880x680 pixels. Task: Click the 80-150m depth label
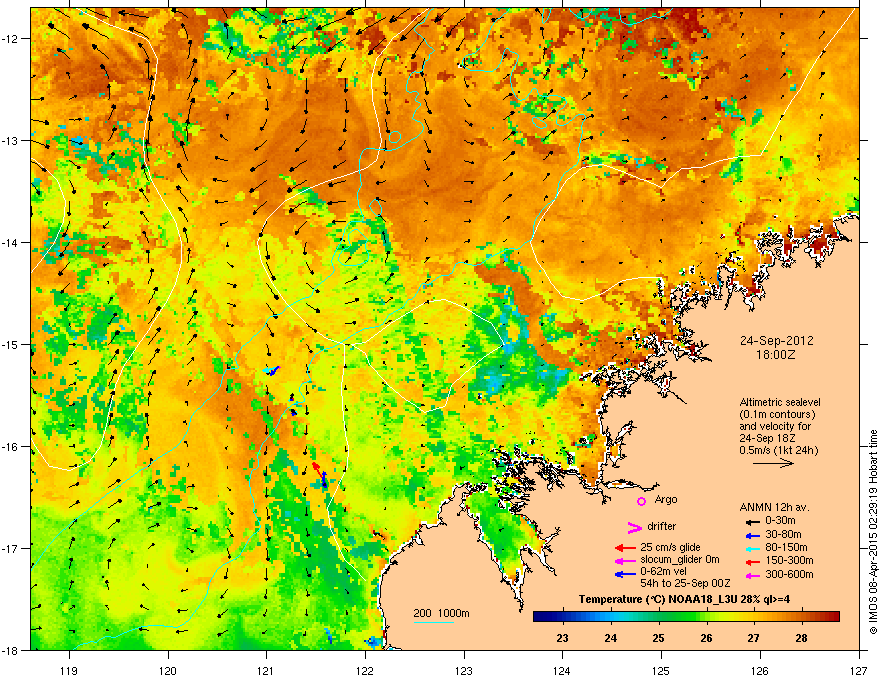click(786, 548)
